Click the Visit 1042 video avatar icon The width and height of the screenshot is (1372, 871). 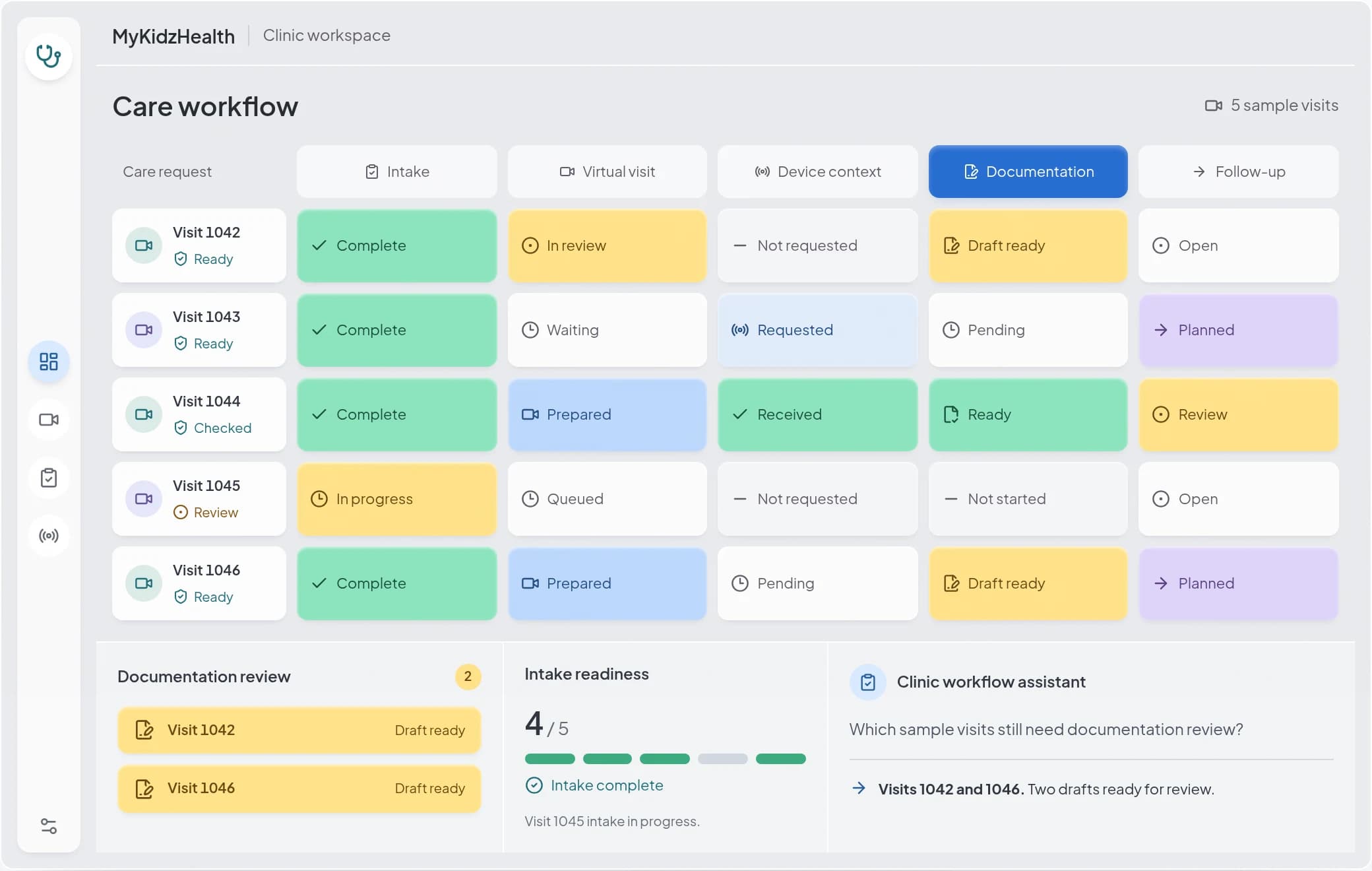tap(144, 245)
